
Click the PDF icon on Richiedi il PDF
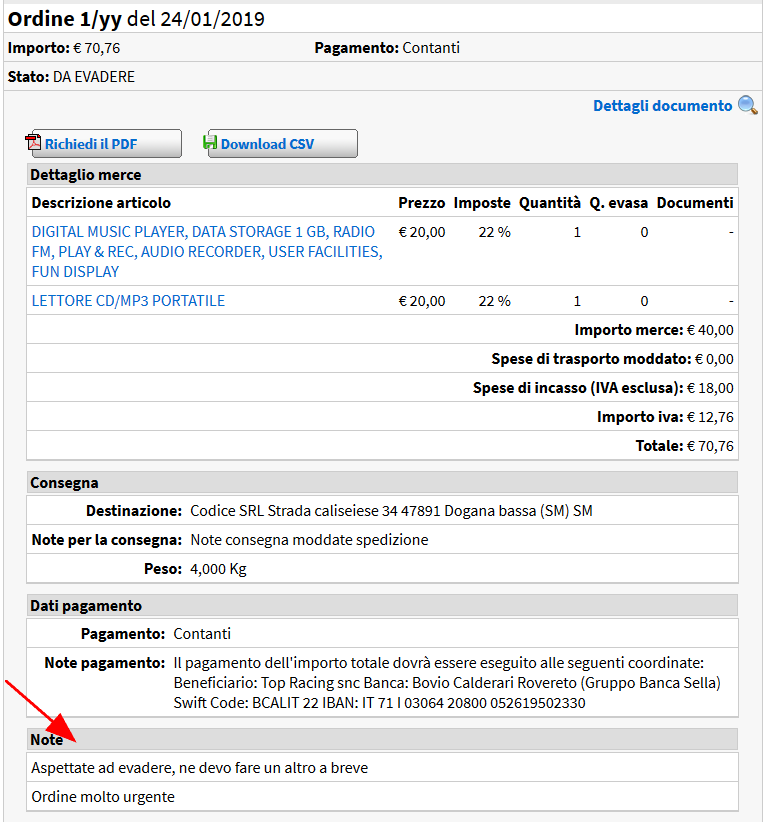[x=33, y=143]
